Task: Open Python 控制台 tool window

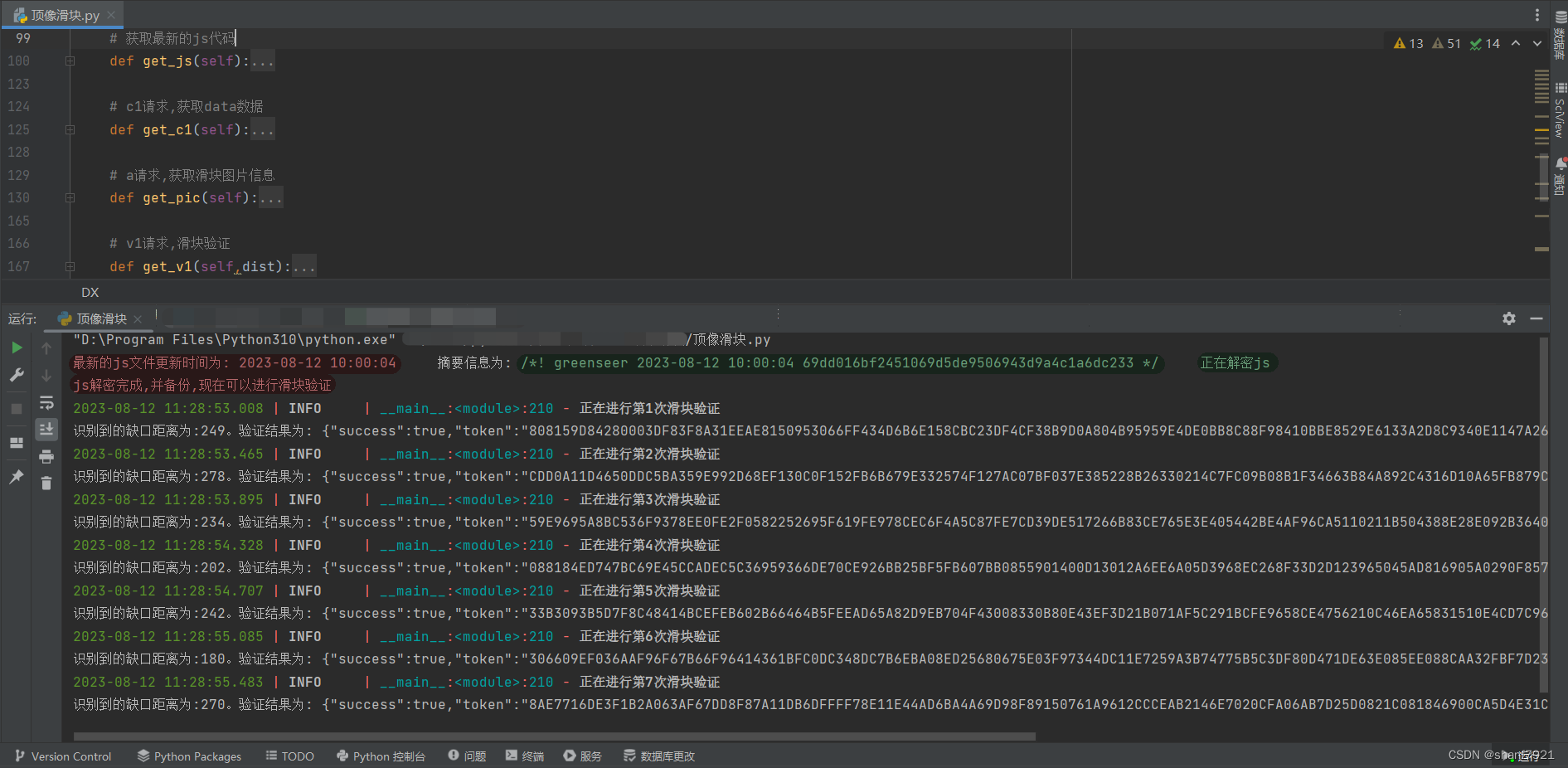Action: [381, 756]
